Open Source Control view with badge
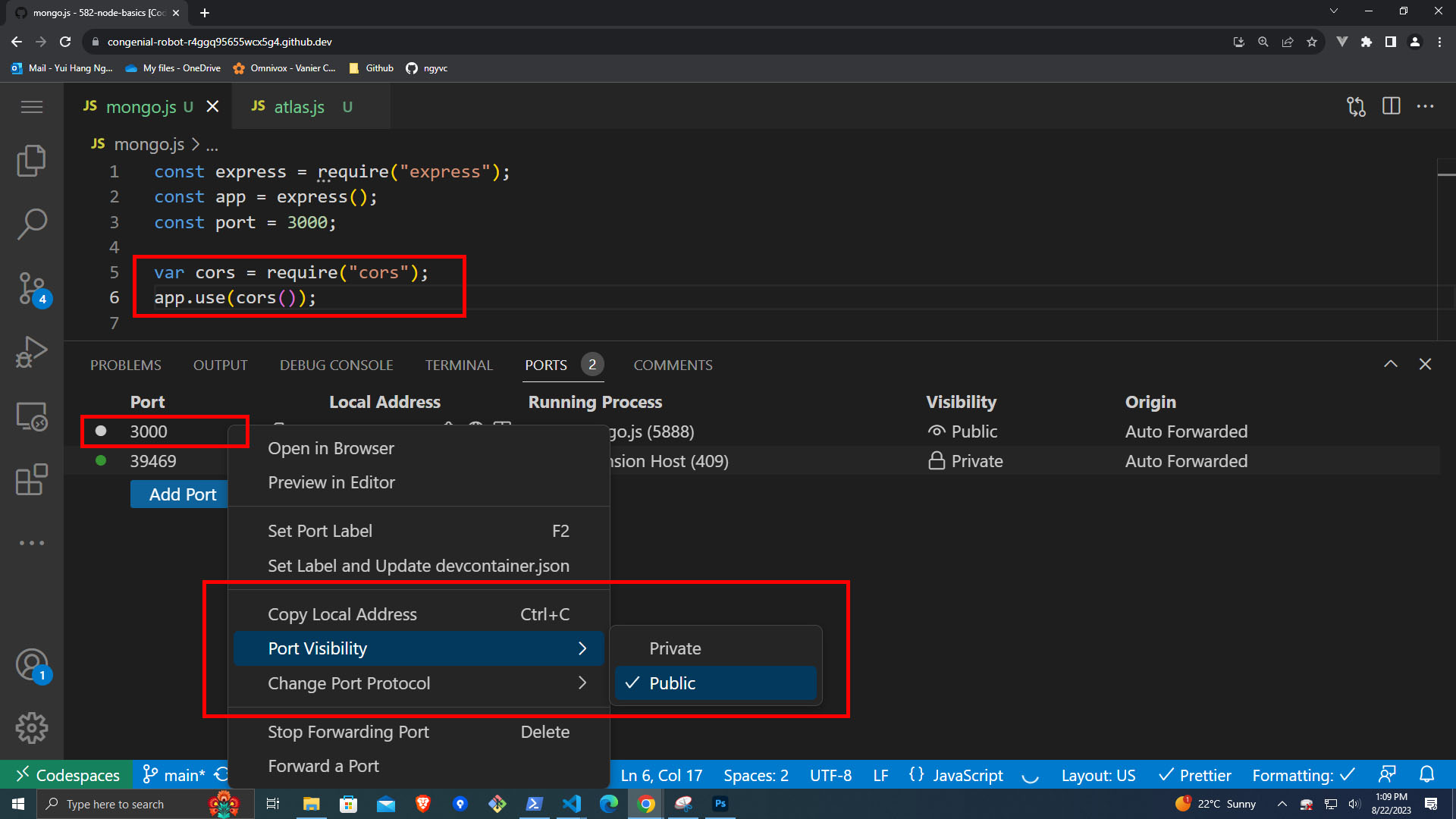Viewport: 1456px width, 819px height. point(31,288)
